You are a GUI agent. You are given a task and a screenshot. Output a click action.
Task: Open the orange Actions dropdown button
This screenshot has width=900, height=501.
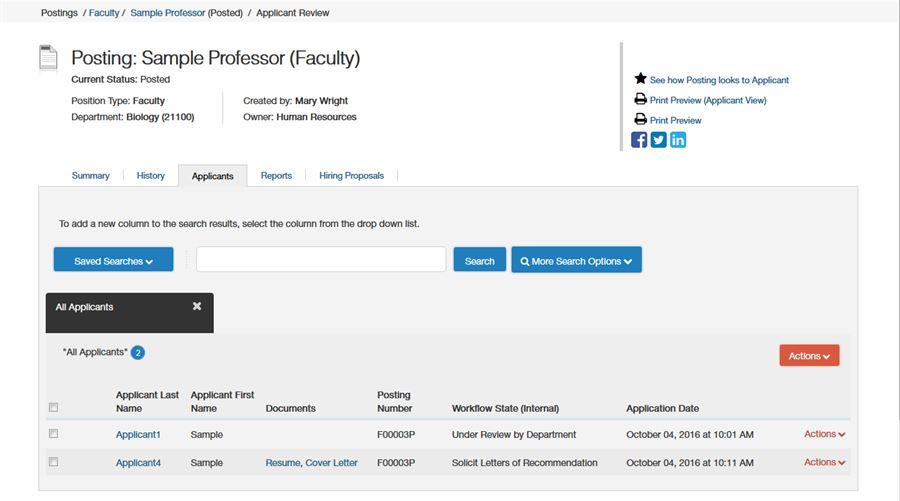(809, 356)
